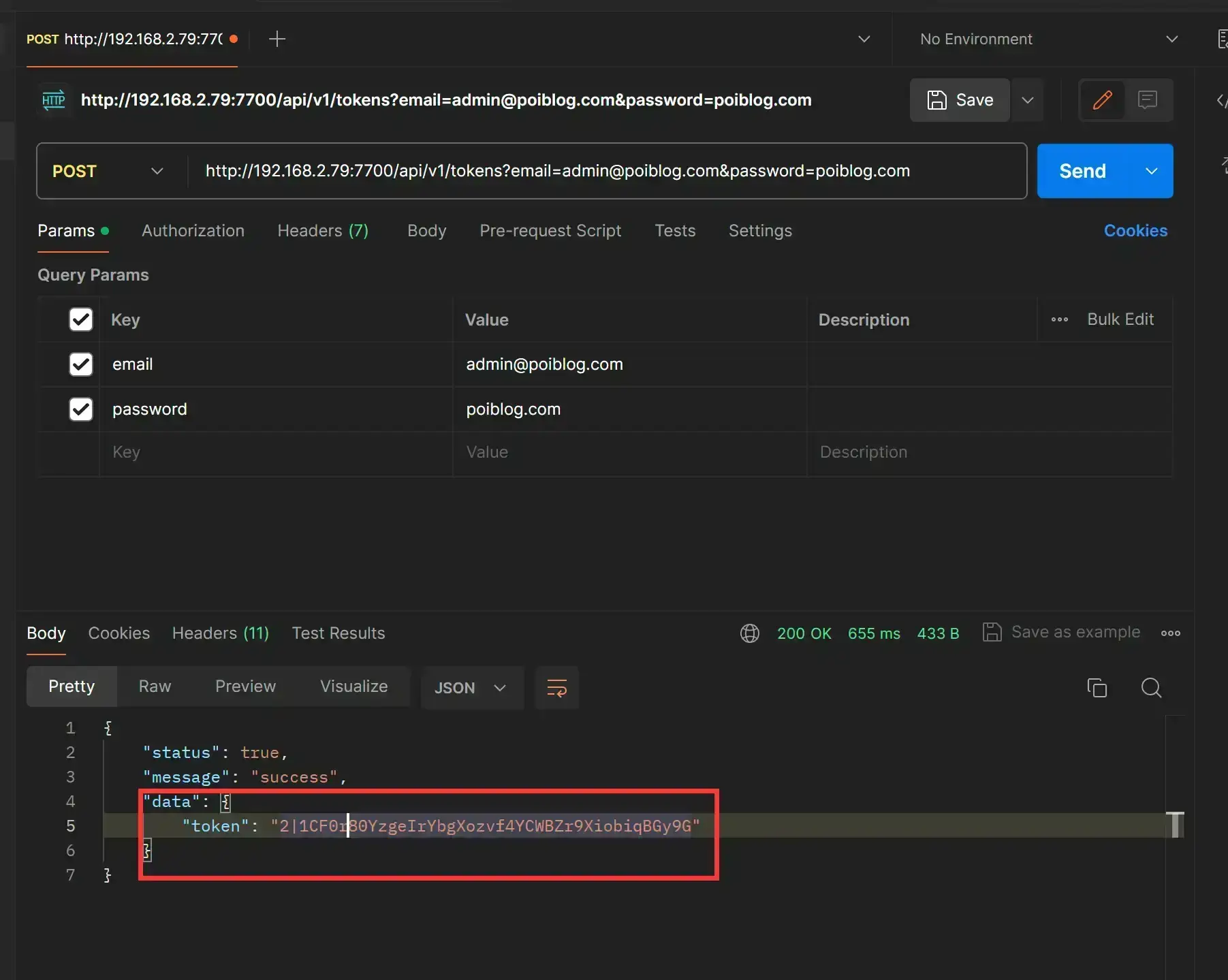
Task: Click the admin@poiblog.com value cell
Action: [629, 364]
